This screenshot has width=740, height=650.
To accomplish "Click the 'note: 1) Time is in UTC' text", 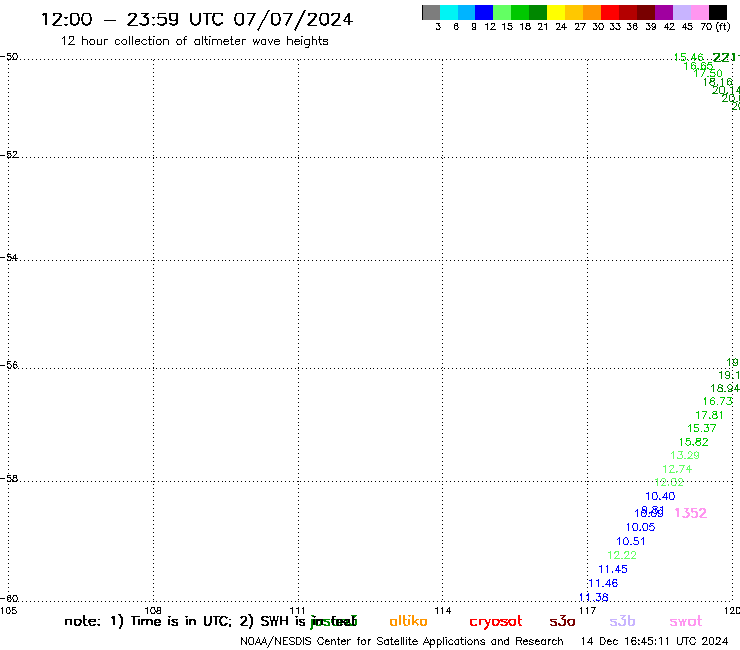I will click(x=148, y=621).
